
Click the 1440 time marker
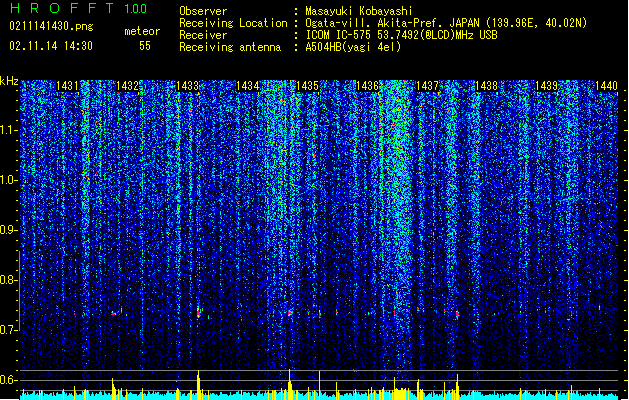(x=607, y=86)
